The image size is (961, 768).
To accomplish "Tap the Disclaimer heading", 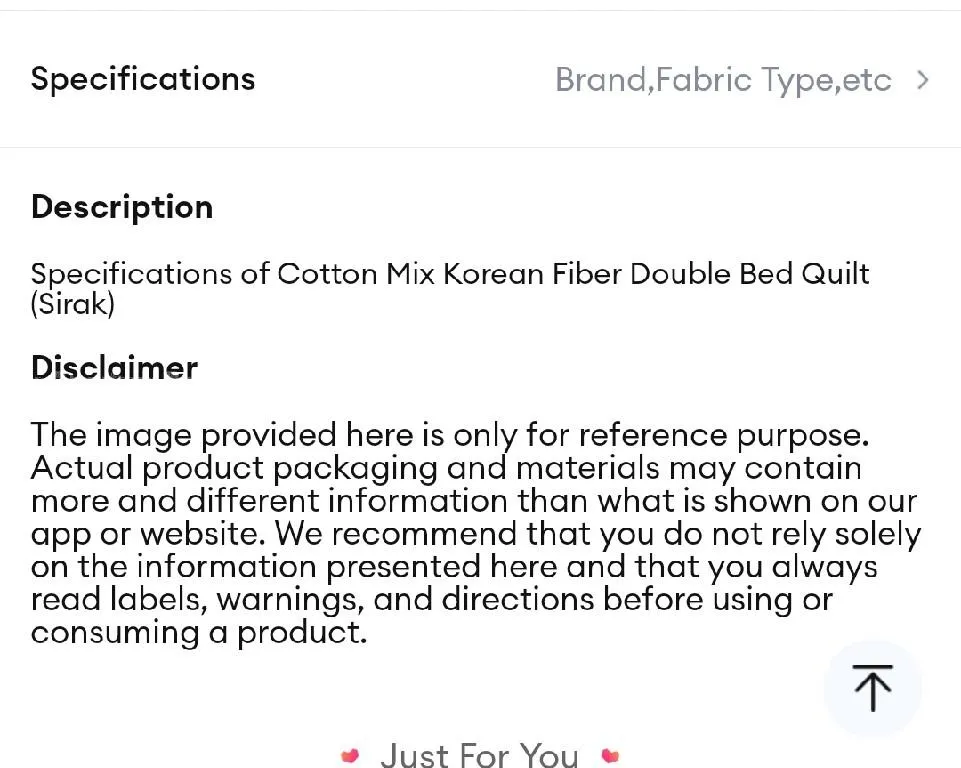I will pyautogui.click(x=114, y=367).
